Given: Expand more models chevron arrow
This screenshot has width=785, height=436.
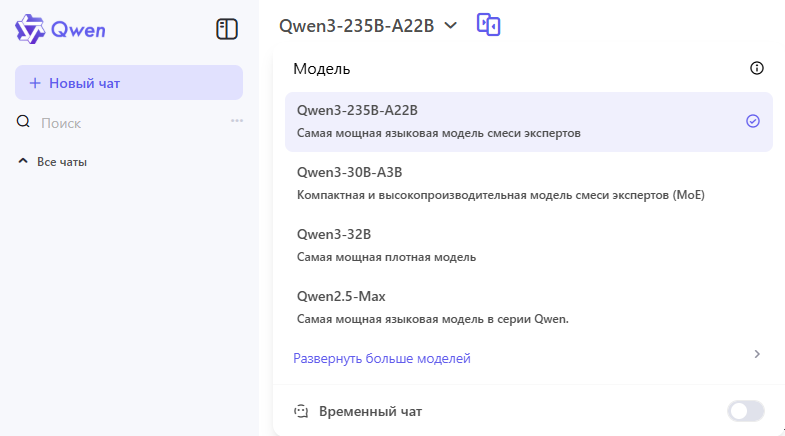Looking at the screenshot, I should 757,354.
